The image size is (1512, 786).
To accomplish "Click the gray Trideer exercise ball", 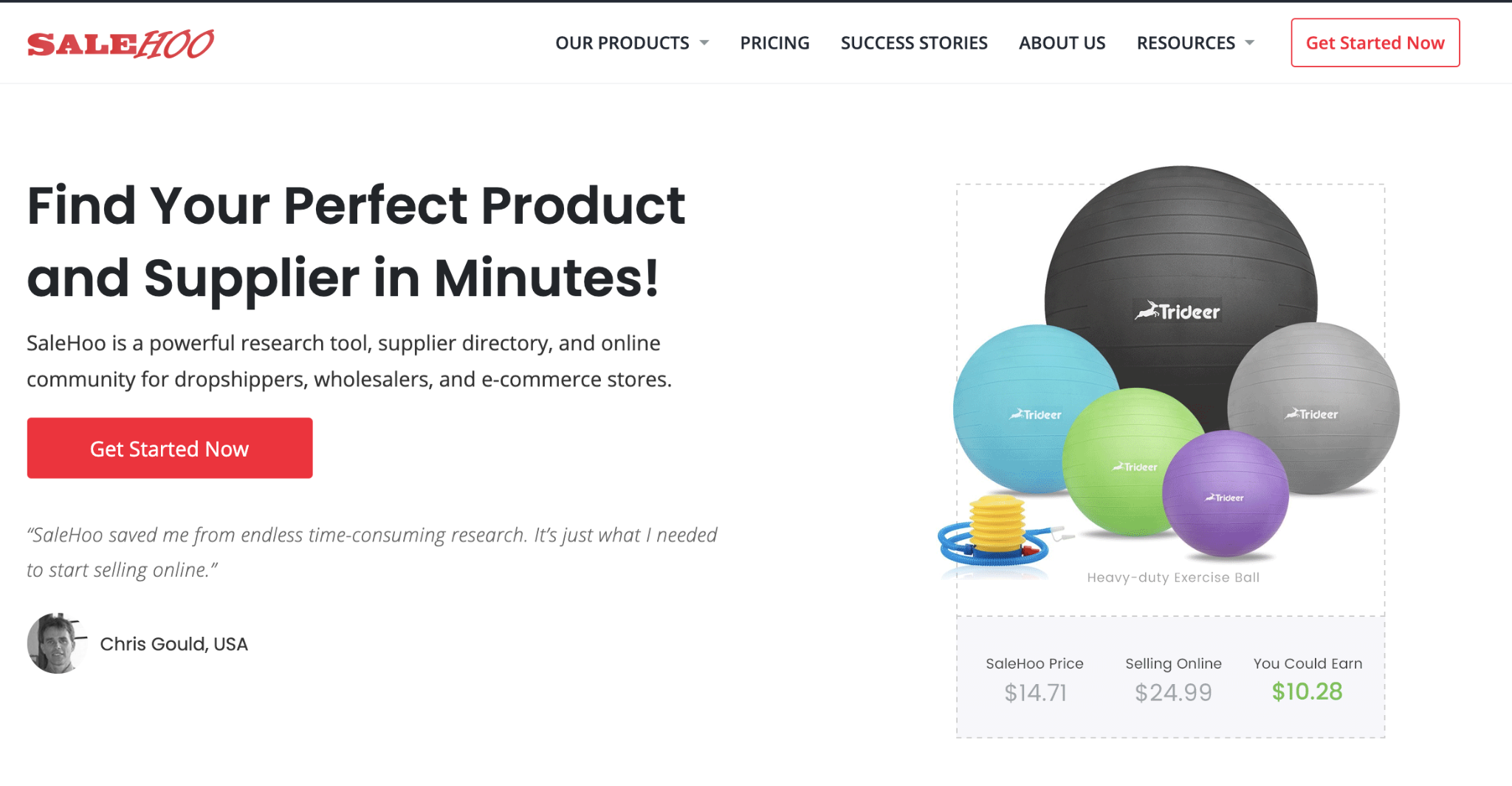I will (x=1322, y=399).
